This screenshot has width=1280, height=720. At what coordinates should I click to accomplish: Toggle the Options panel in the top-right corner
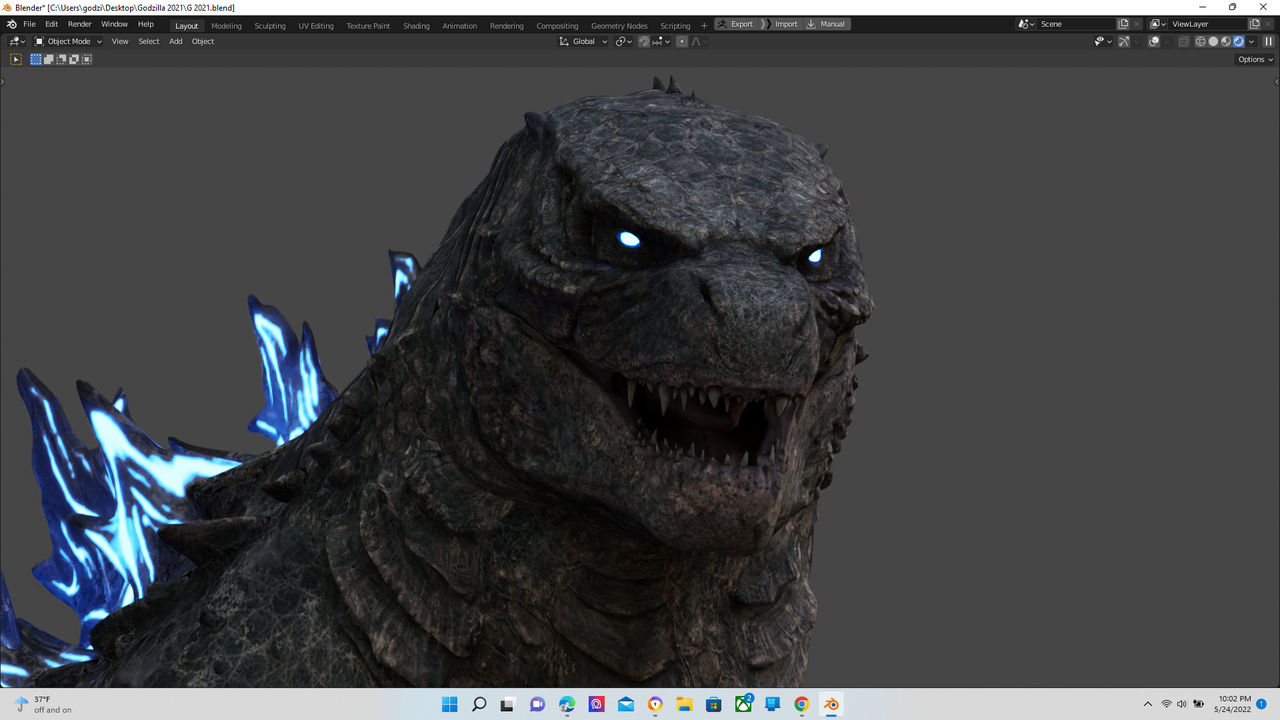click(x=1251, y=59)
